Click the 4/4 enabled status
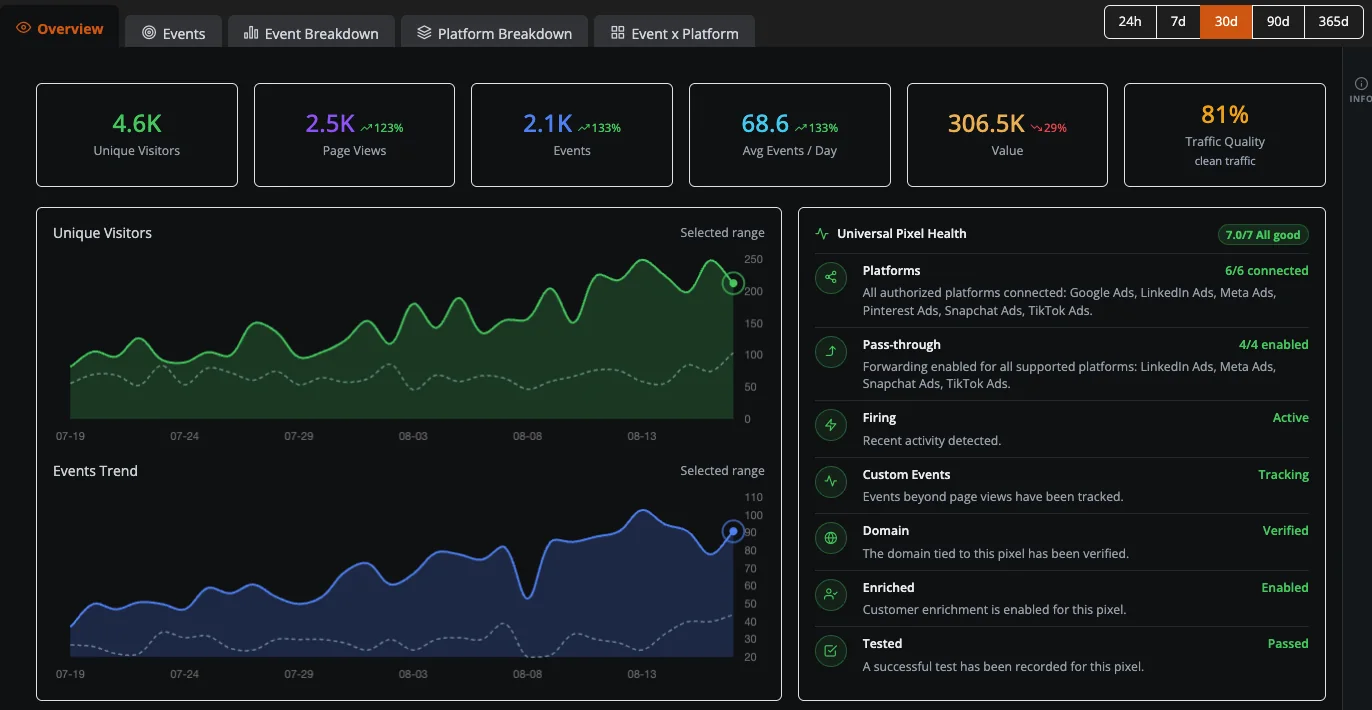 [x=1273, y=345]
